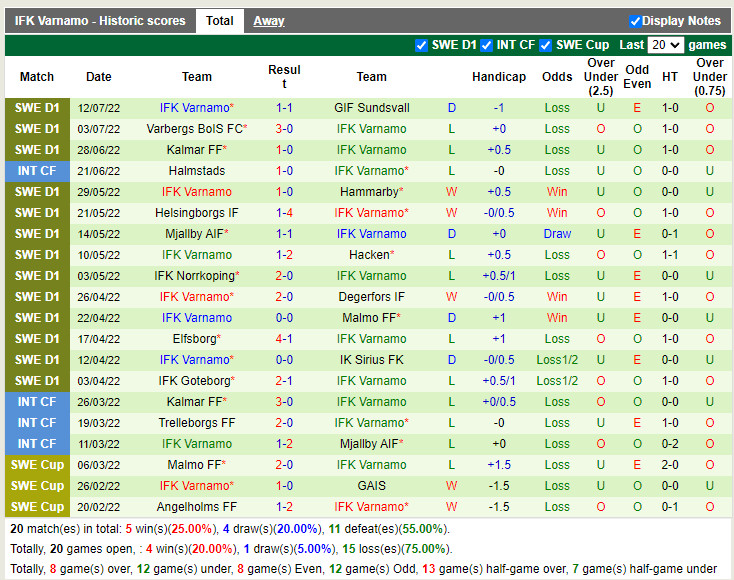Click IFK Goteborg team name
This screenshot has width=734, height=580.
[197, 381]
